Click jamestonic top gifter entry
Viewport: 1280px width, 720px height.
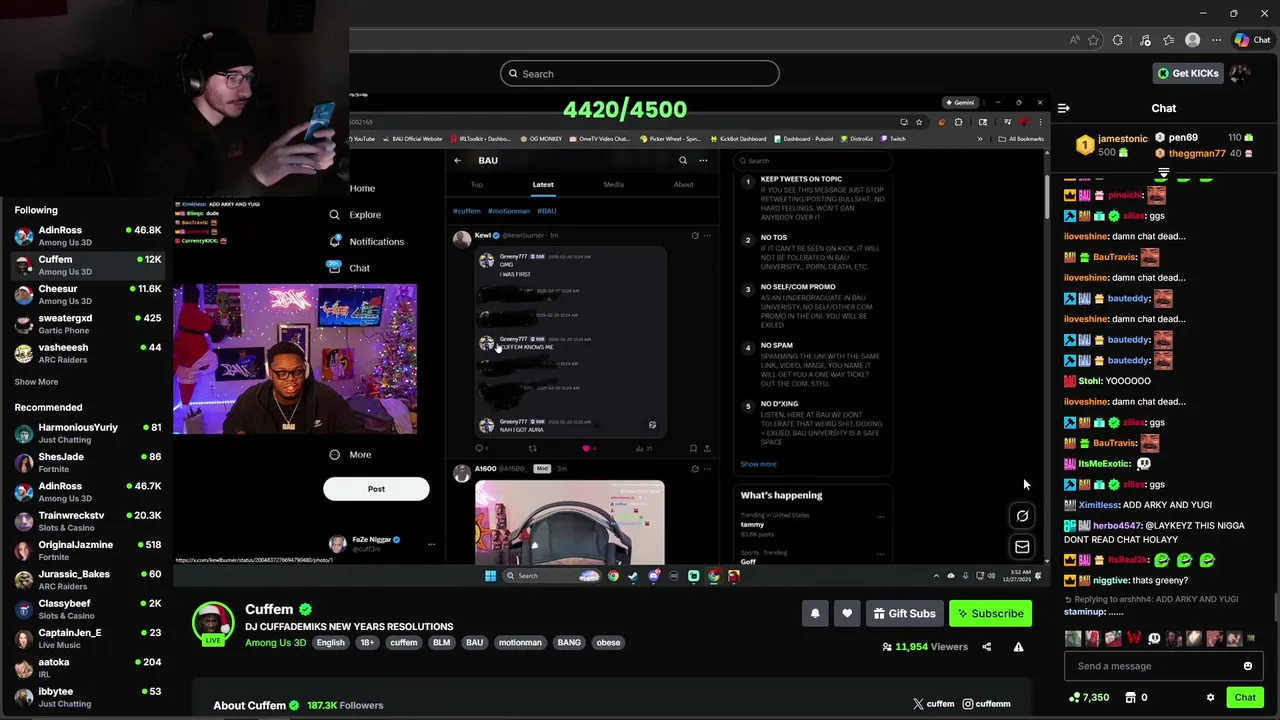(1112, 145)
